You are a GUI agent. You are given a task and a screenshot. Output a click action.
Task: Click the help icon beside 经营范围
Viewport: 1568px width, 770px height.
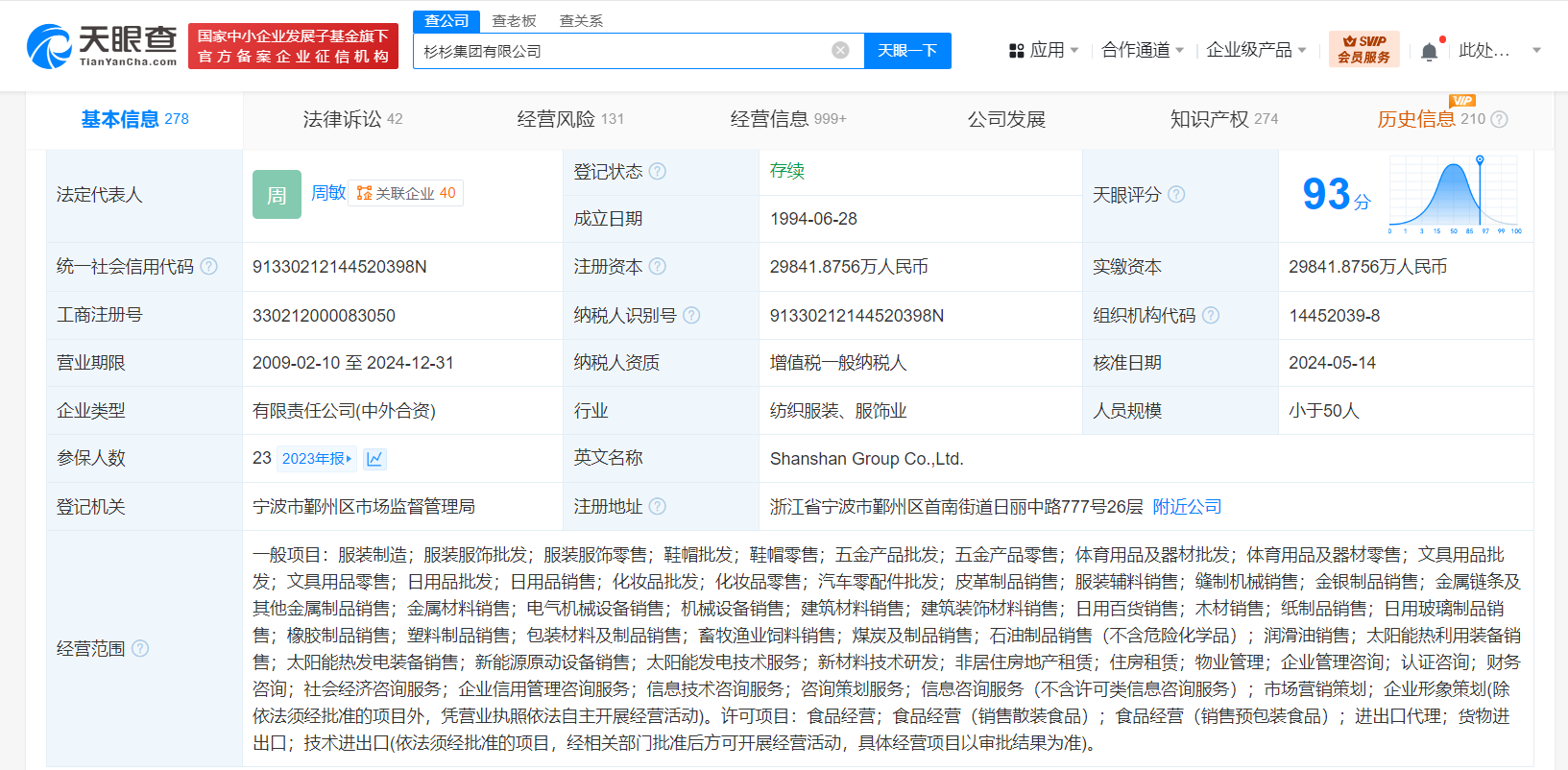tap(140, 649)
